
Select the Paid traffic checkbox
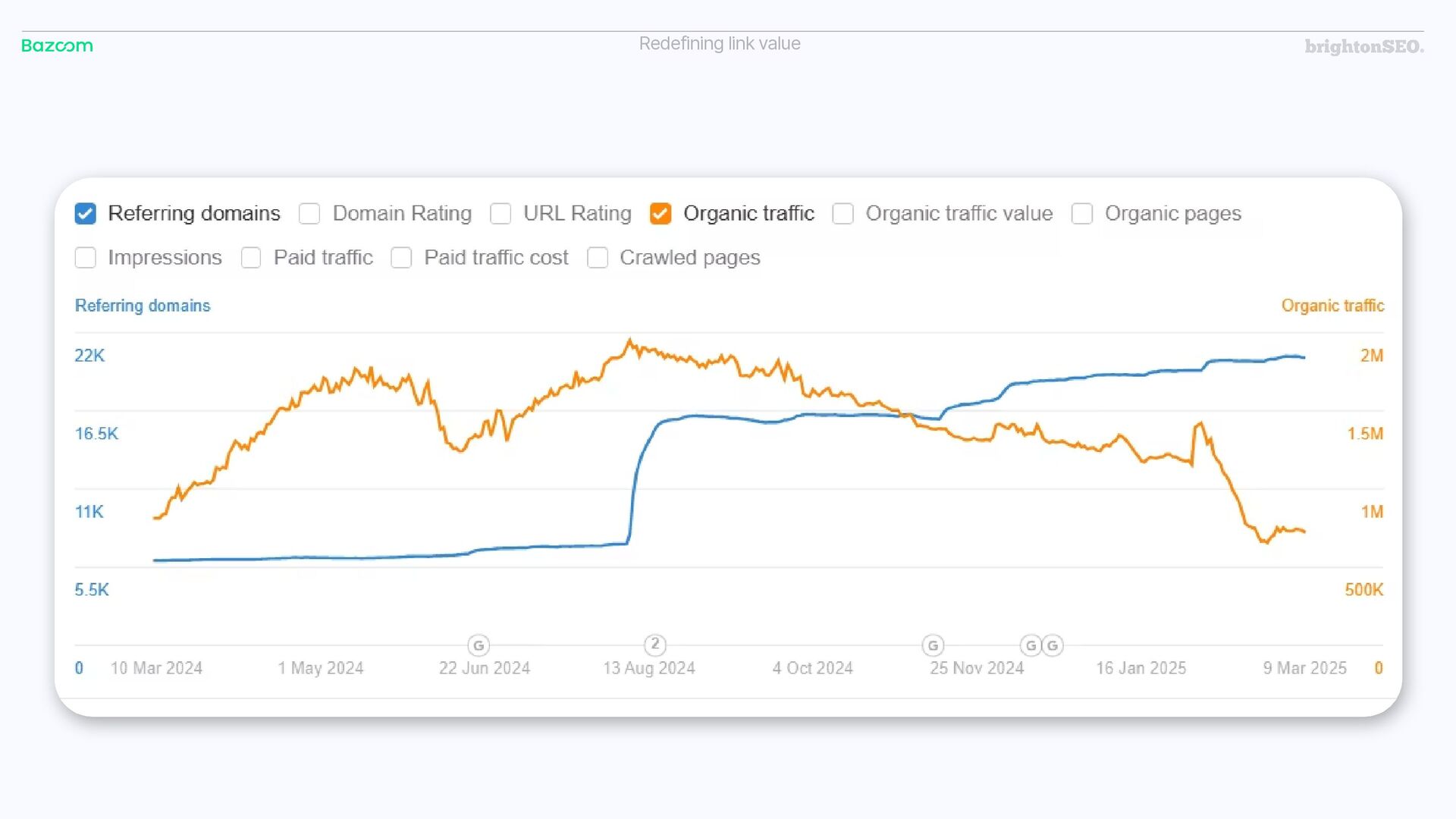point(251,258)
